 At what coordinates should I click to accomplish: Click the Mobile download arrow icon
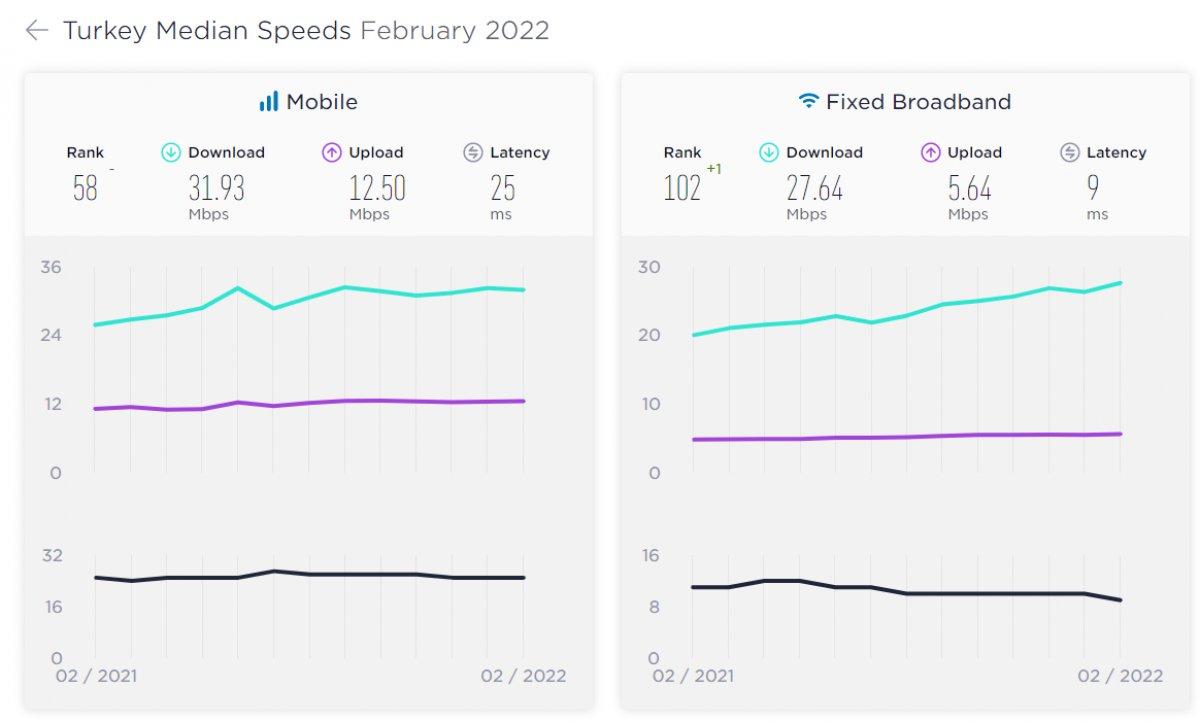pyautogui.click(x=171, y=153)
